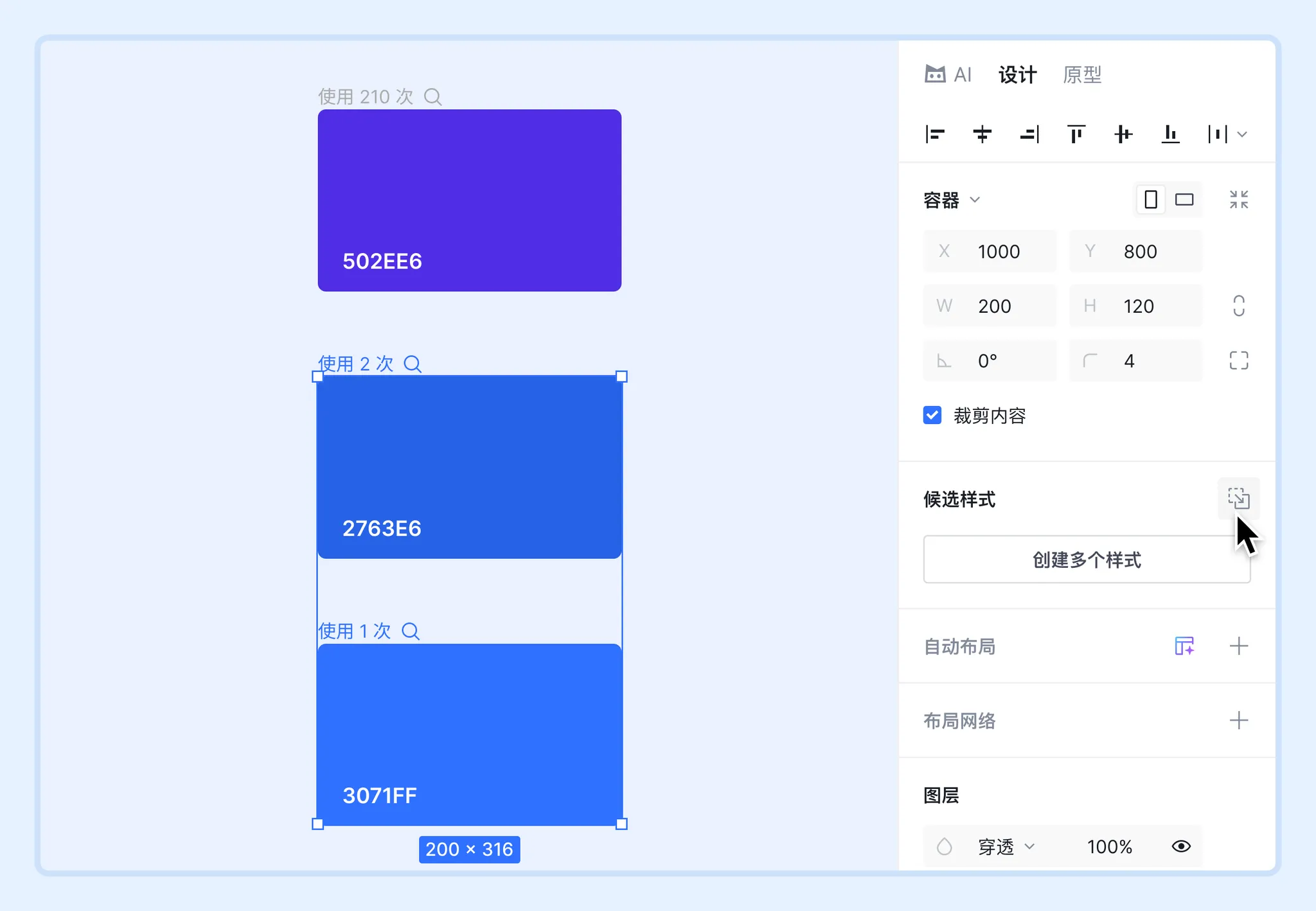Click the Y position field showing 800
This screenshot has height=911, width=1316.
coord(1135,251)
